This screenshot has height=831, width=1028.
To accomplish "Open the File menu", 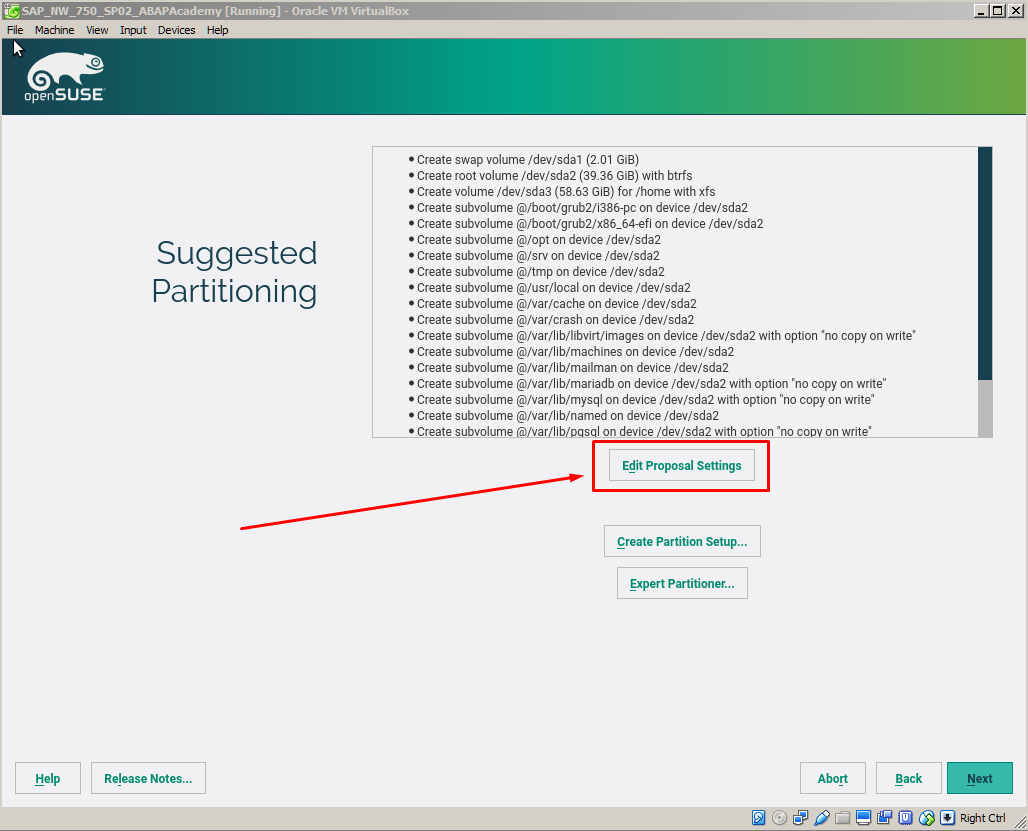I will pyautogui.click(x=15, y=30).
